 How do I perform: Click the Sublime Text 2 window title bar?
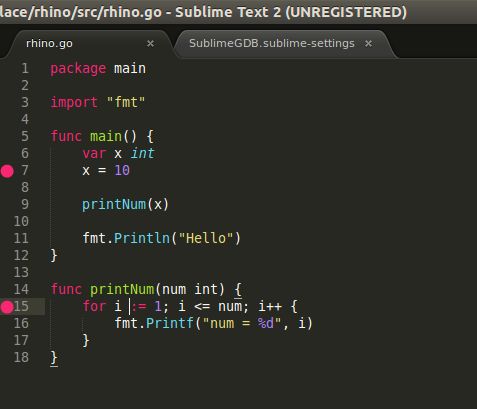coord(238,12)
